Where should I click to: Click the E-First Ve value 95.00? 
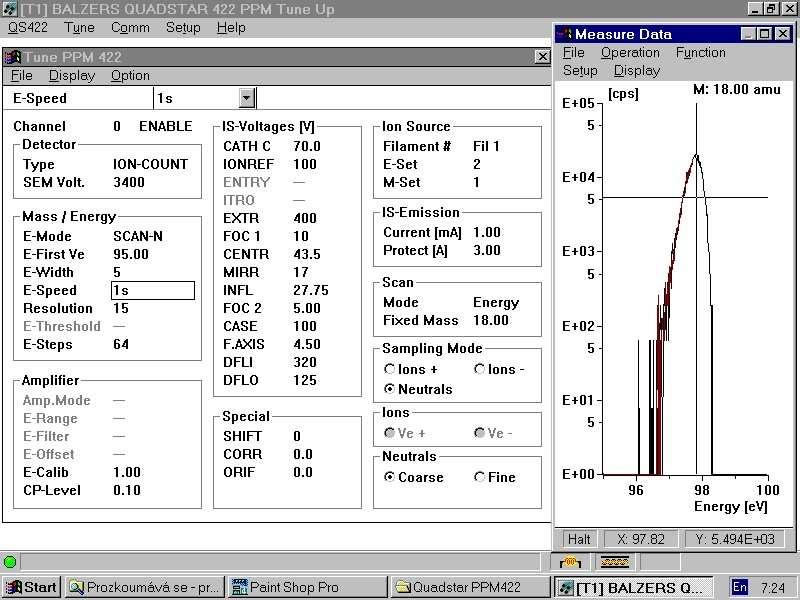tap(131, 254)
